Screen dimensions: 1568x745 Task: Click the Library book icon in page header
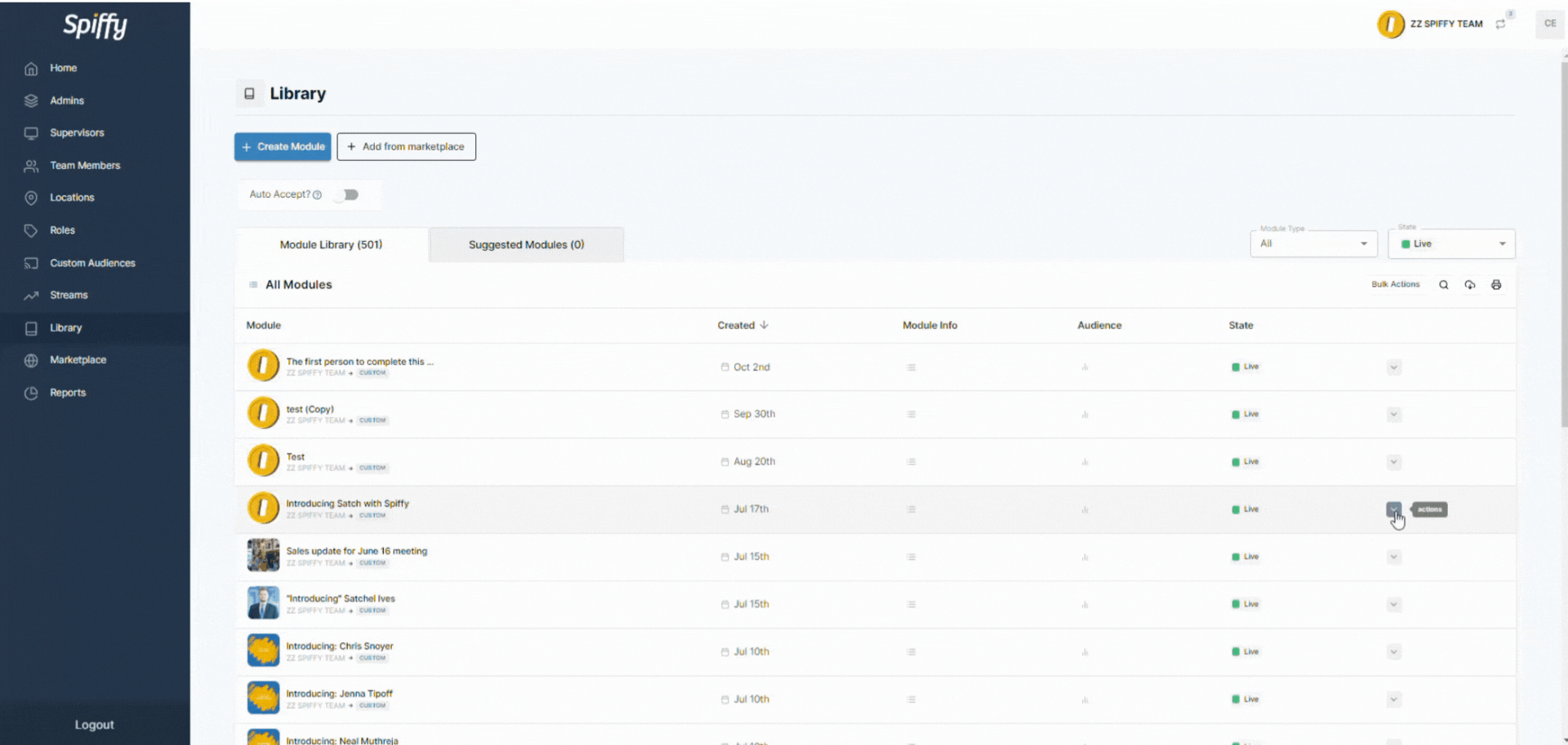(x=250, y=94)
